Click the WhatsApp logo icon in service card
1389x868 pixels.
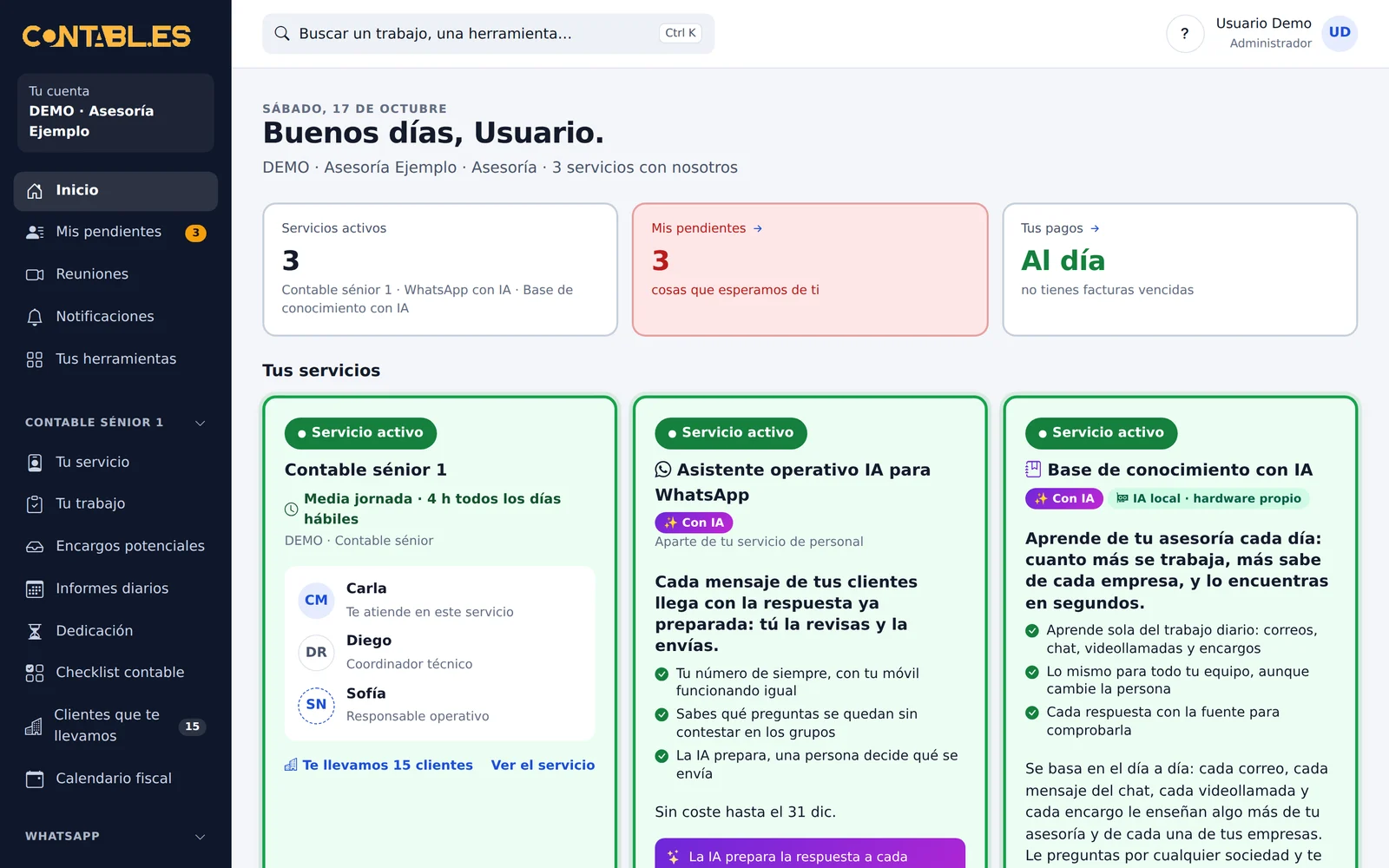click(x=663, y=470)
